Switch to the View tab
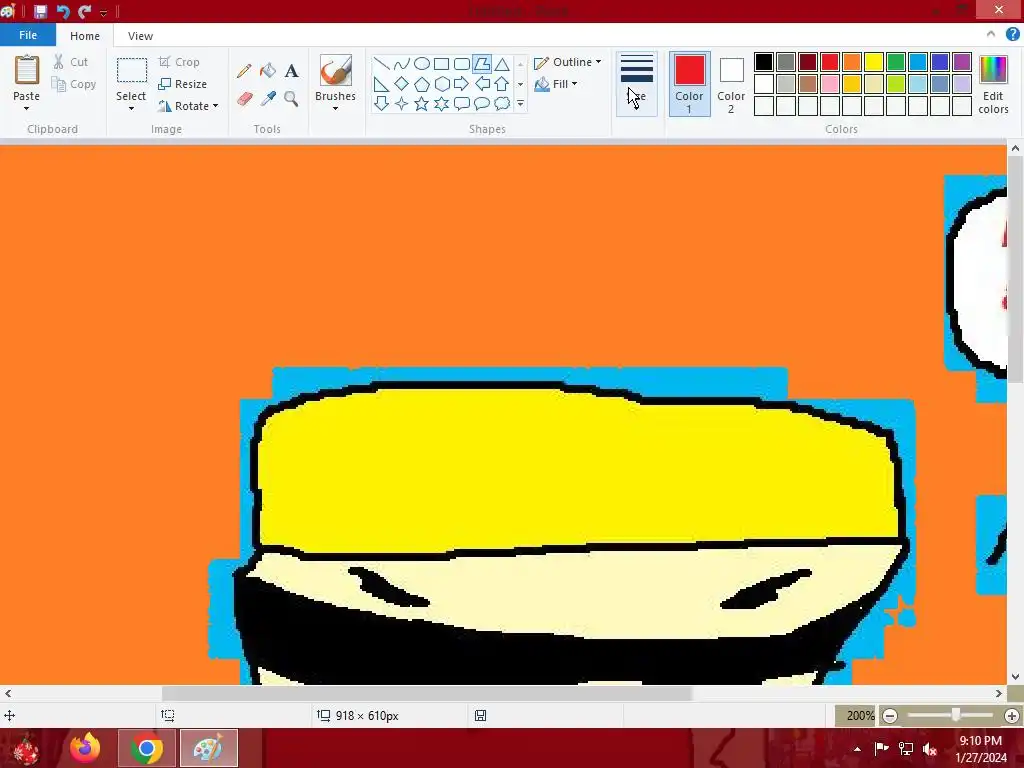1024x768 pixels. [140, 36]
